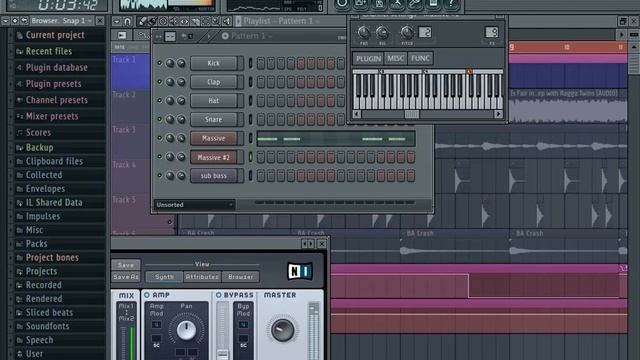Switch to the FUNC tab in Channel settings
Screen dimensions: 640x360
pos(420,59)
